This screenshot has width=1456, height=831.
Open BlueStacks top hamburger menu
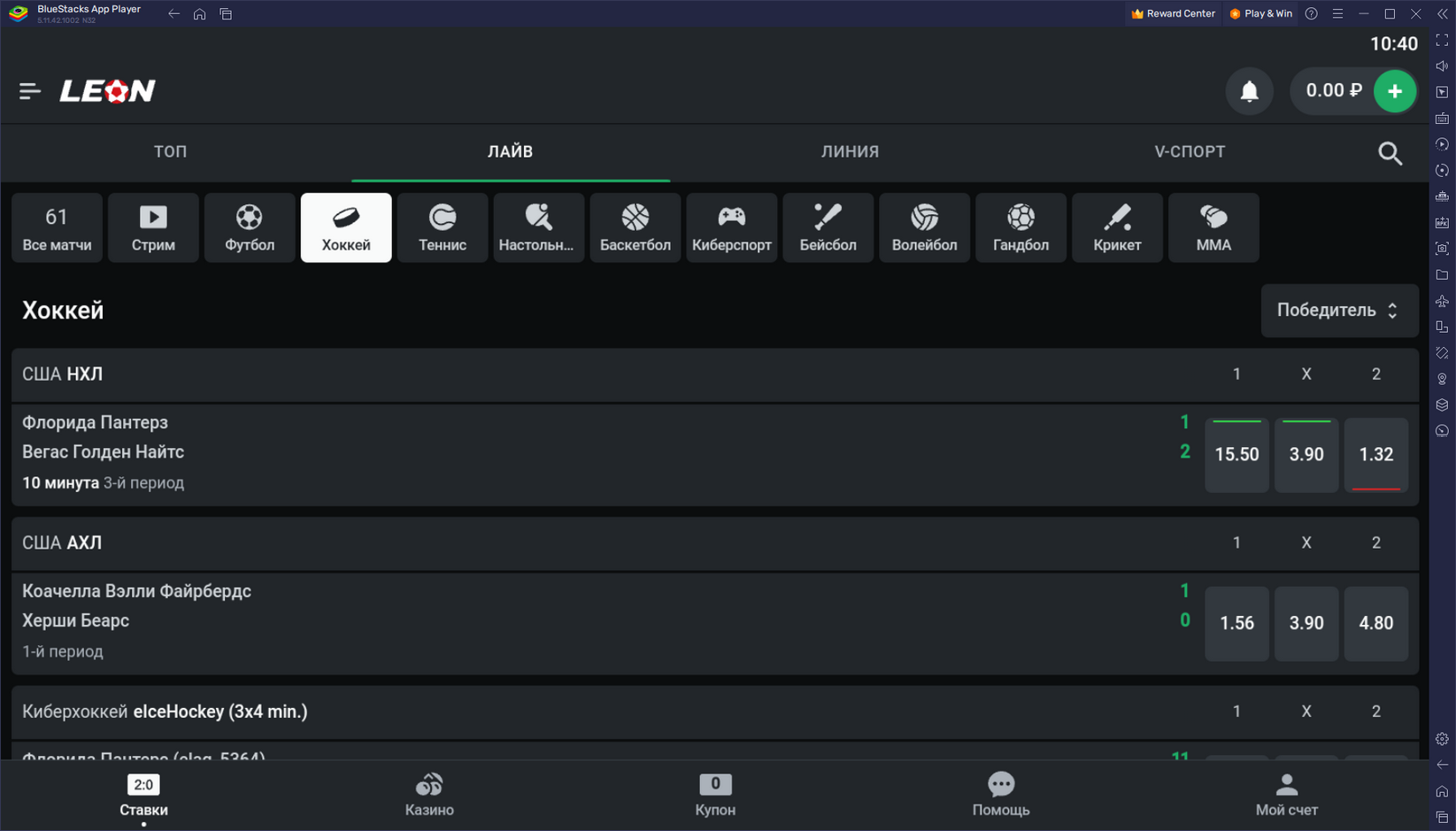click(1337, 13)
